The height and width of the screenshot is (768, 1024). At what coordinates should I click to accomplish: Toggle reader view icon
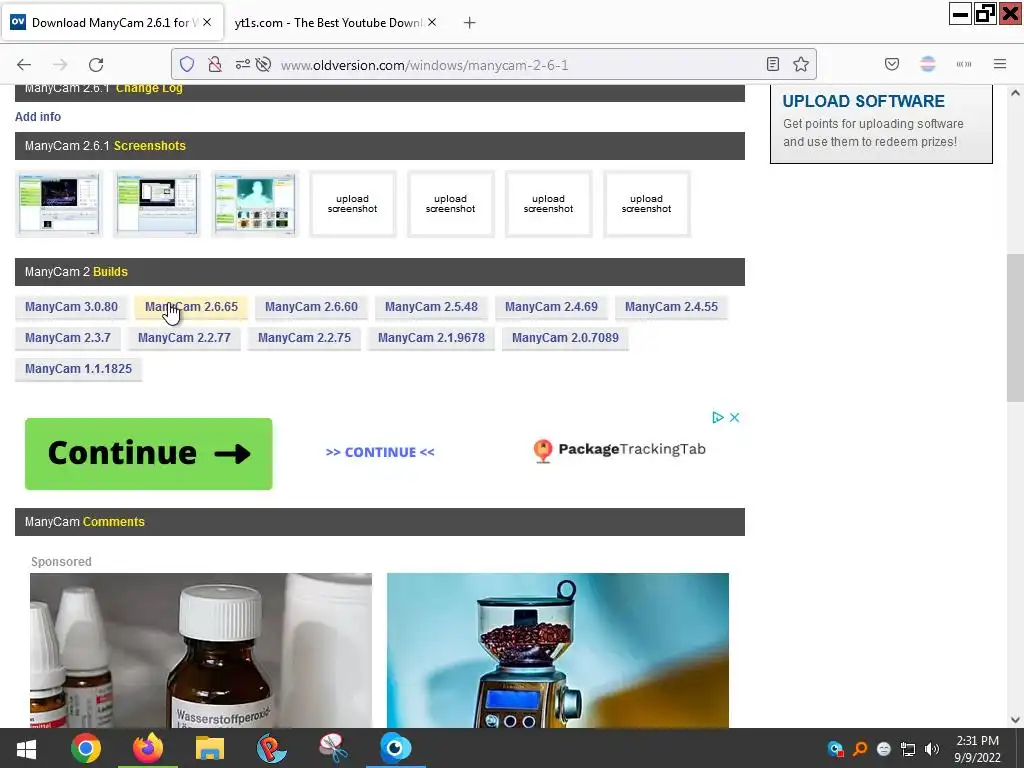(x=773, y=64)
